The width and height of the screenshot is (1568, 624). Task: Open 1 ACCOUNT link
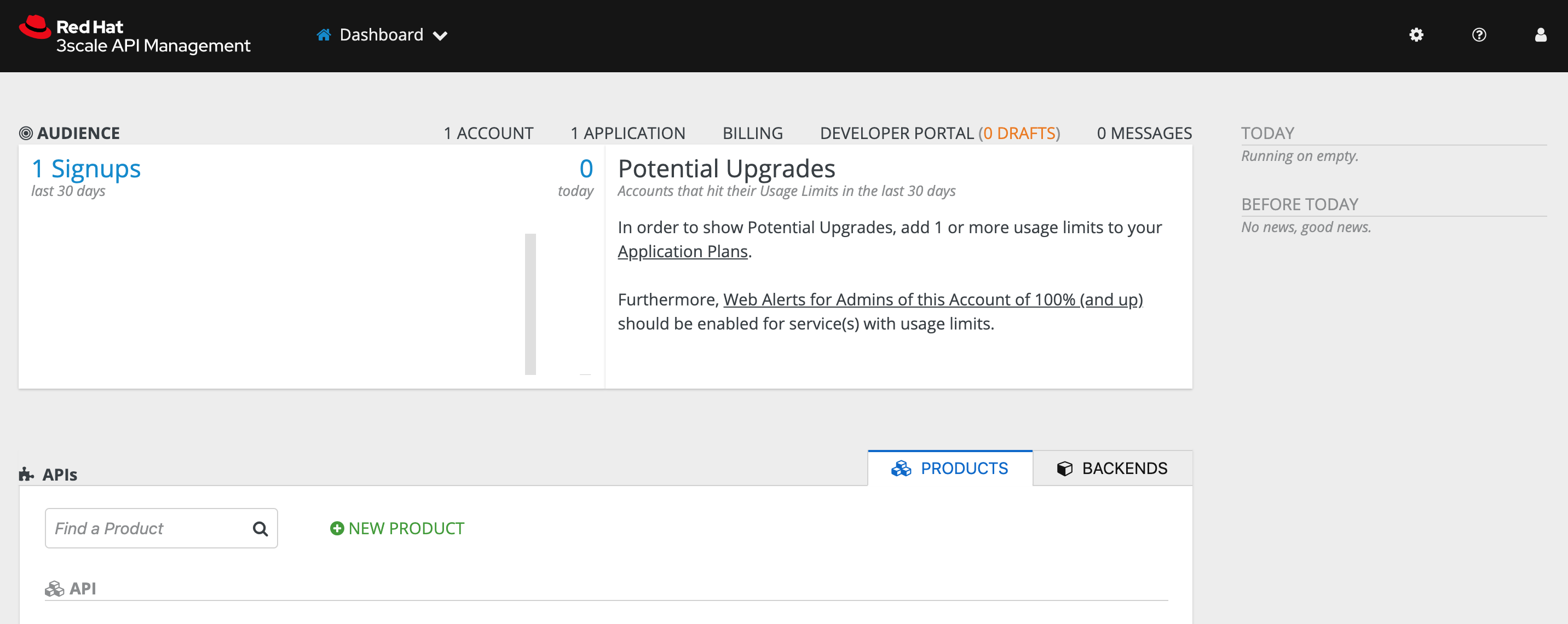pos(488,132)
